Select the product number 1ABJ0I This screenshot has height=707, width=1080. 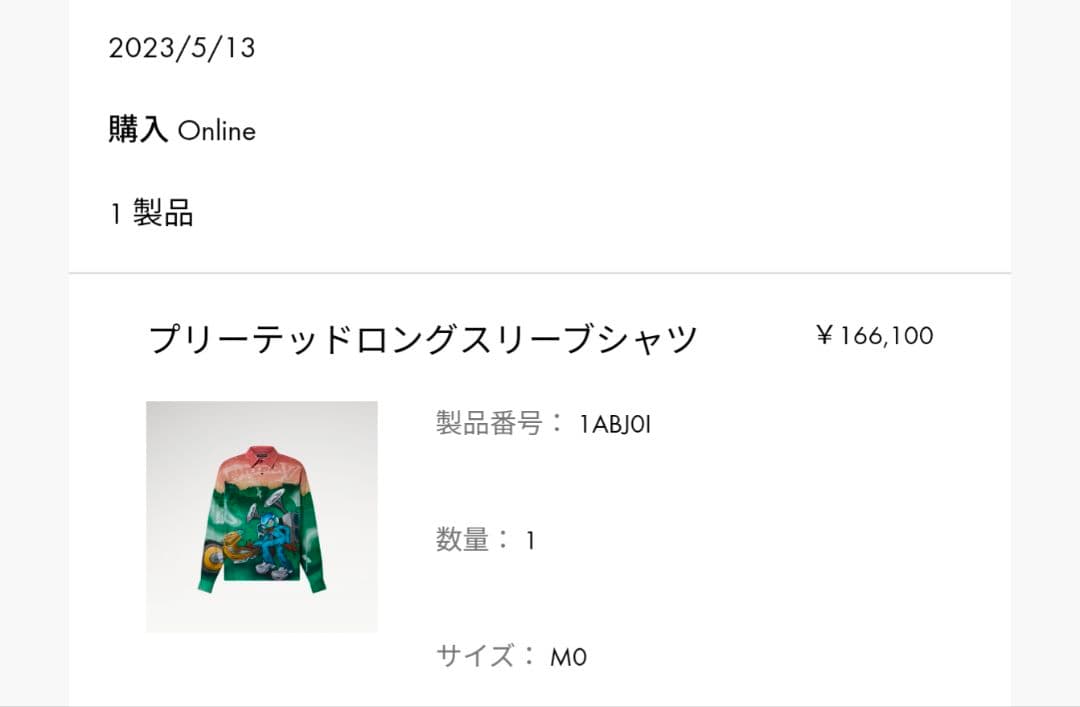[x=615, y=424]
